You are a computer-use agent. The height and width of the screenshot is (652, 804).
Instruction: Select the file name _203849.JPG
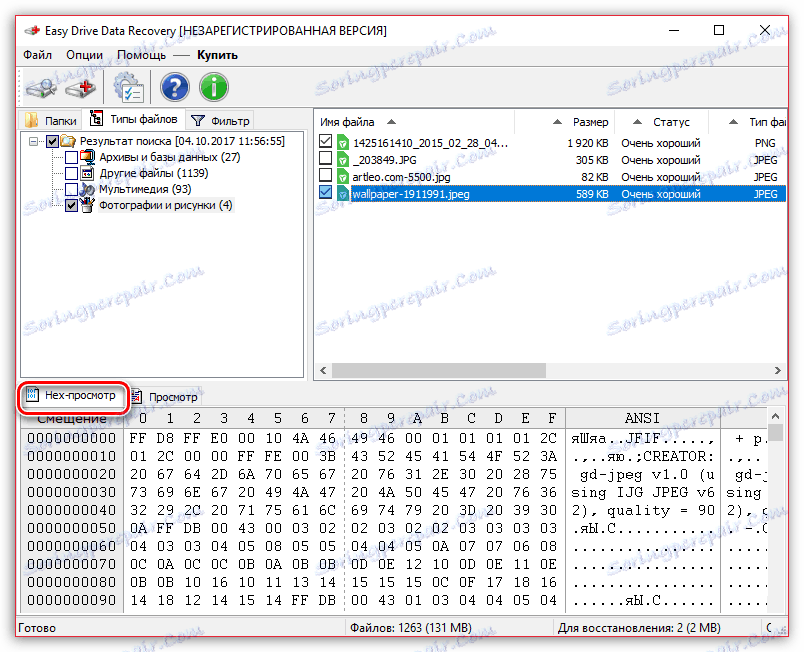point(385,160)
